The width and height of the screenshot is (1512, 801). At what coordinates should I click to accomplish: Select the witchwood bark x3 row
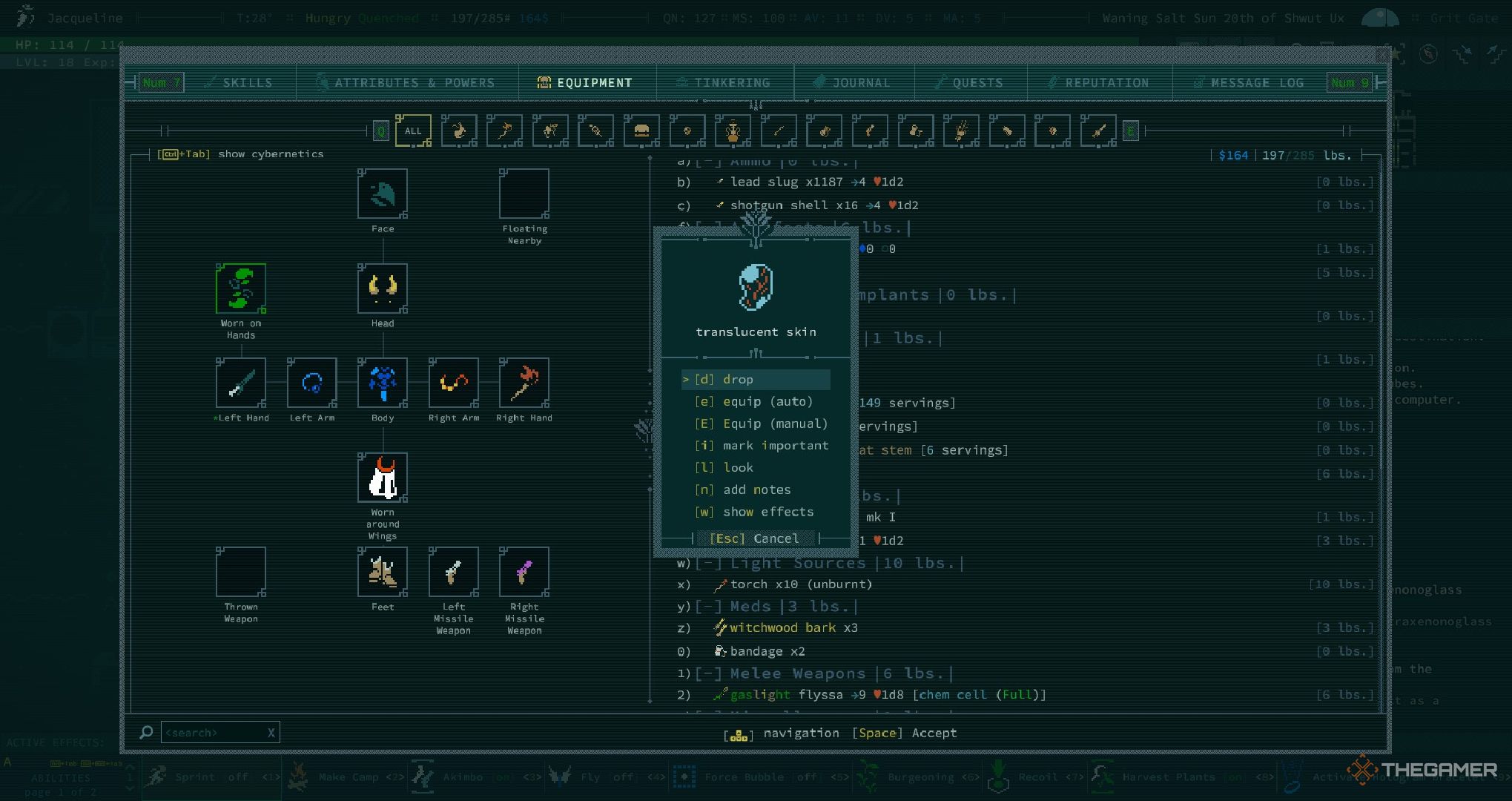pos(1026,628)
